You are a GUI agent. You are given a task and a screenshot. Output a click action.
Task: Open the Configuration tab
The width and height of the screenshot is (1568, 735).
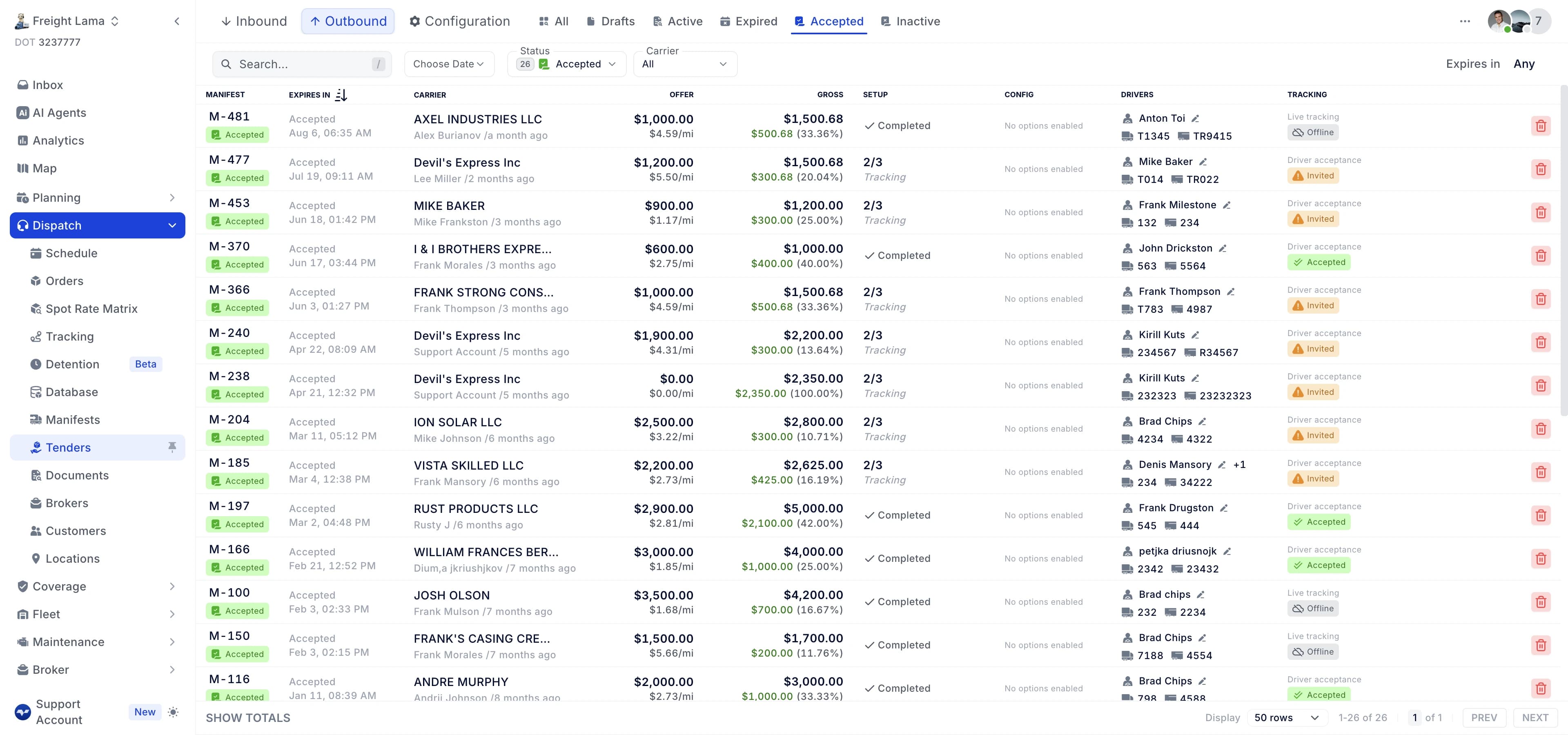tap(459, 21)
